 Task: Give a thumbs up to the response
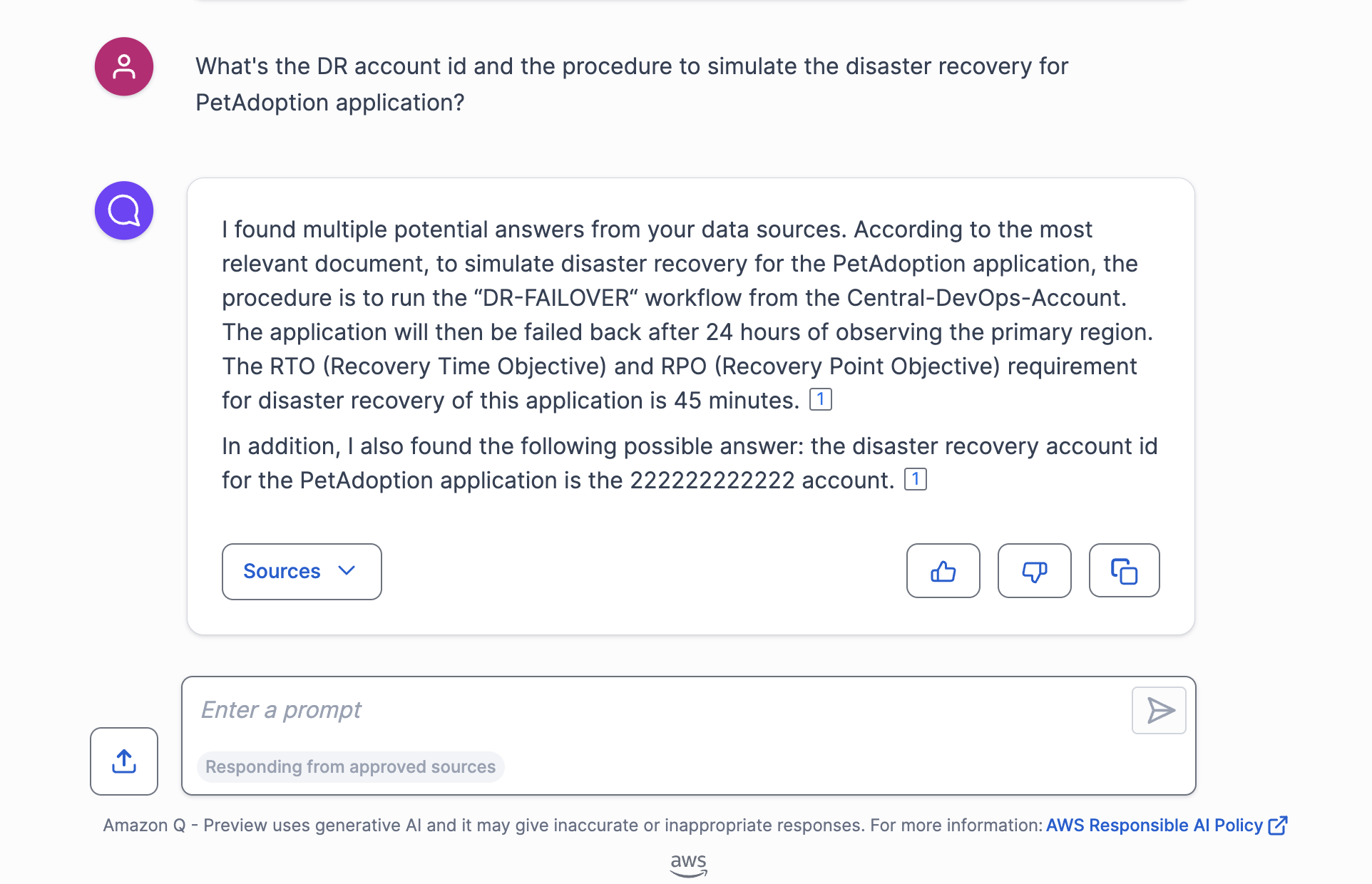(x=943, y=570)
